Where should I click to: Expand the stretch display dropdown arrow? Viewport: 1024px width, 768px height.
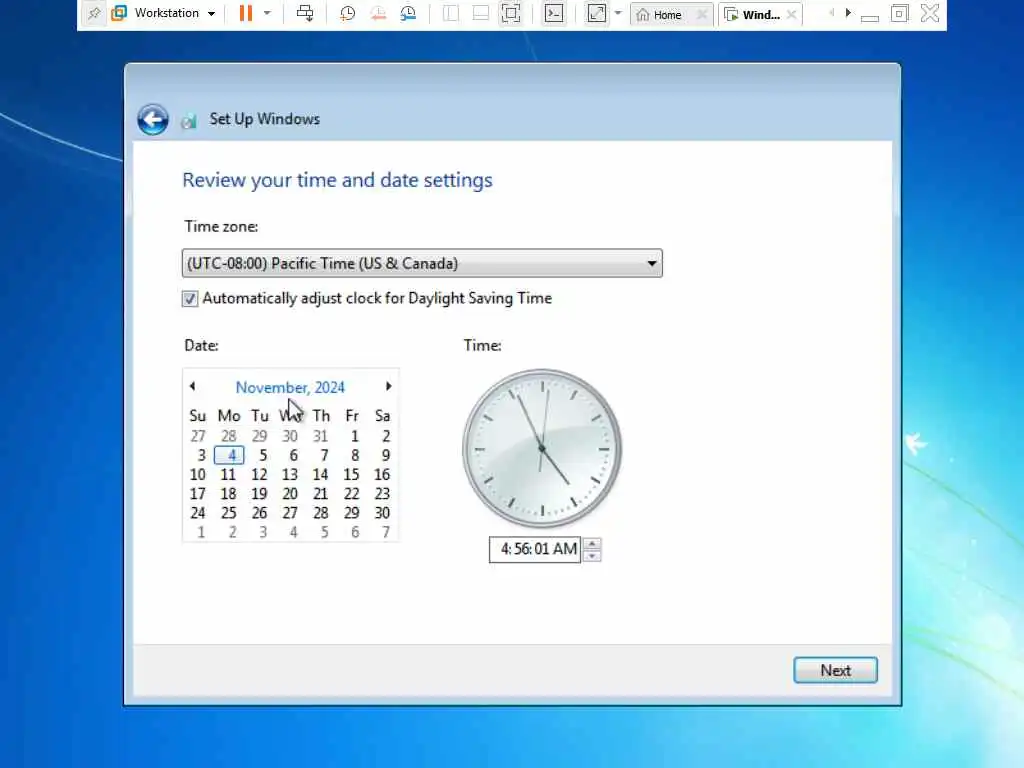pos(618,13)
